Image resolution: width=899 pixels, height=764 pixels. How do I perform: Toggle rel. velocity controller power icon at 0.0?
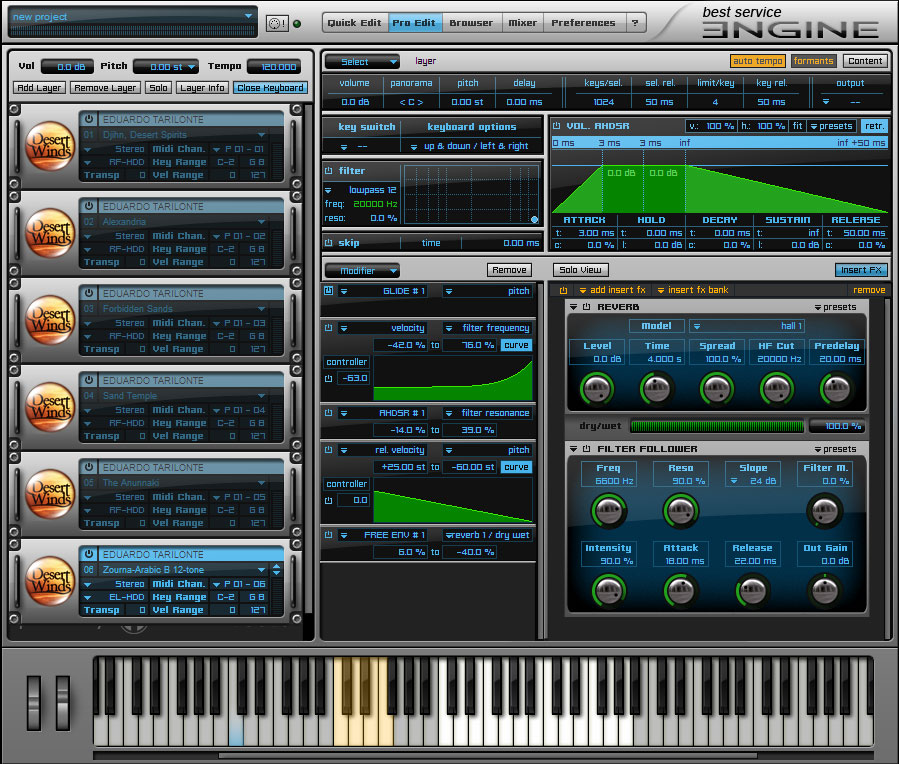click(329, 500)
